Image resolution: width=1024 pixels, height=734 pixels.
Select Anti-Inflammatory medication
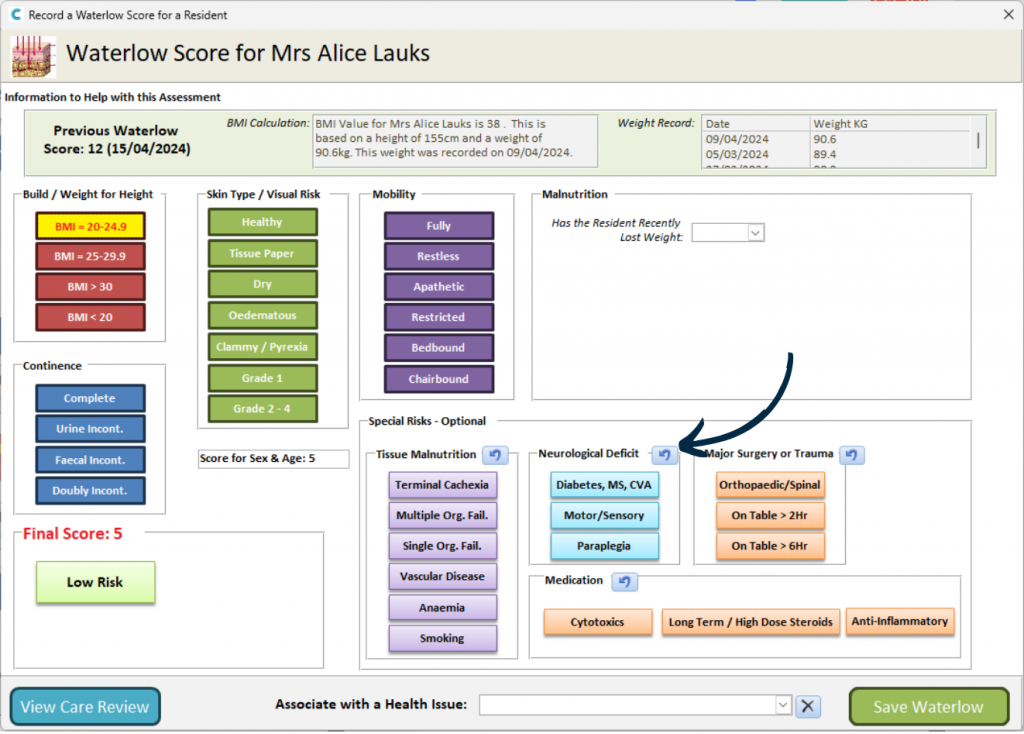[900, 622]
